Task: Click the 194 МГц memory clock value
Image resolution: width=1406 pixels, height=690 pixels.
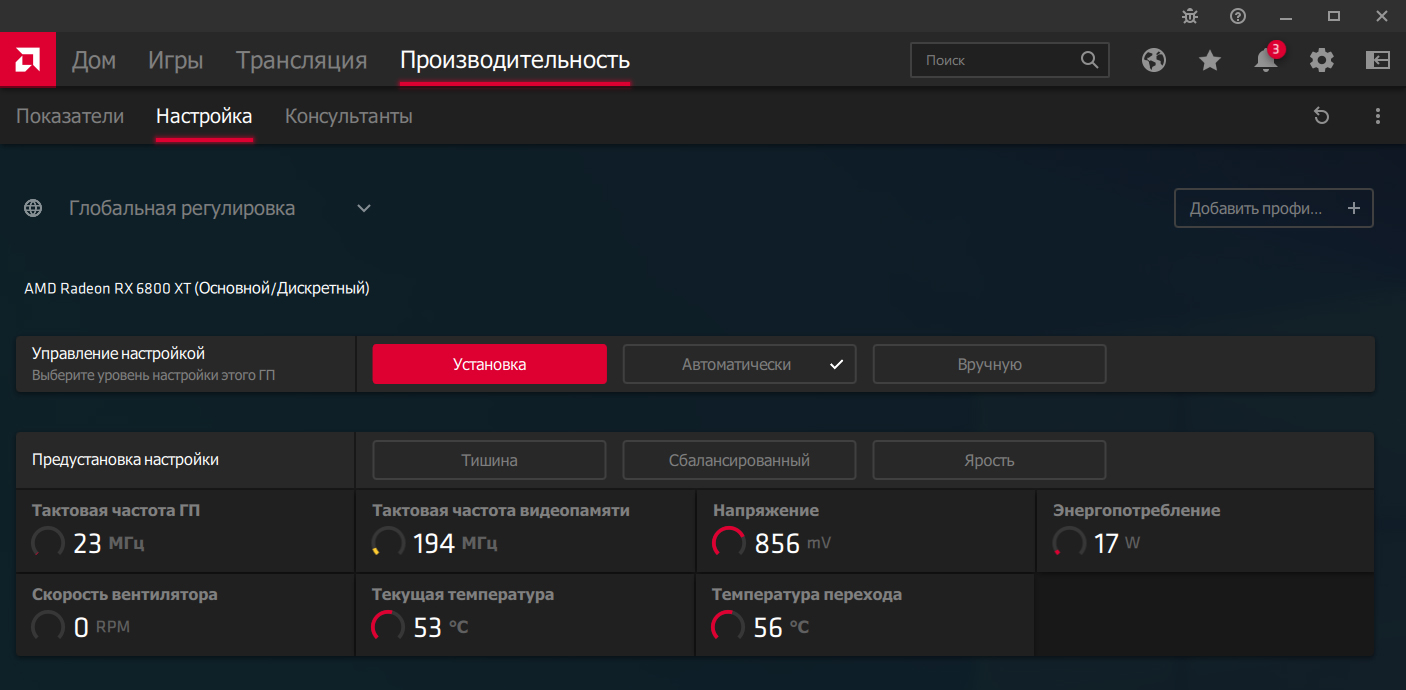Action: coord(455,543)
